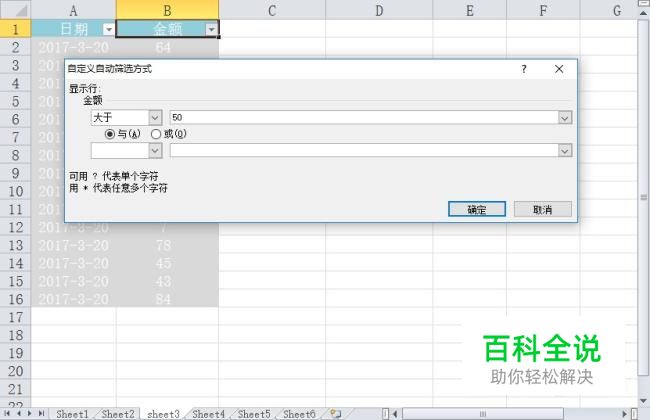Open the value dropdown beside 50
The height and width of the screenshot is (420, 650).
coord(565,118)
